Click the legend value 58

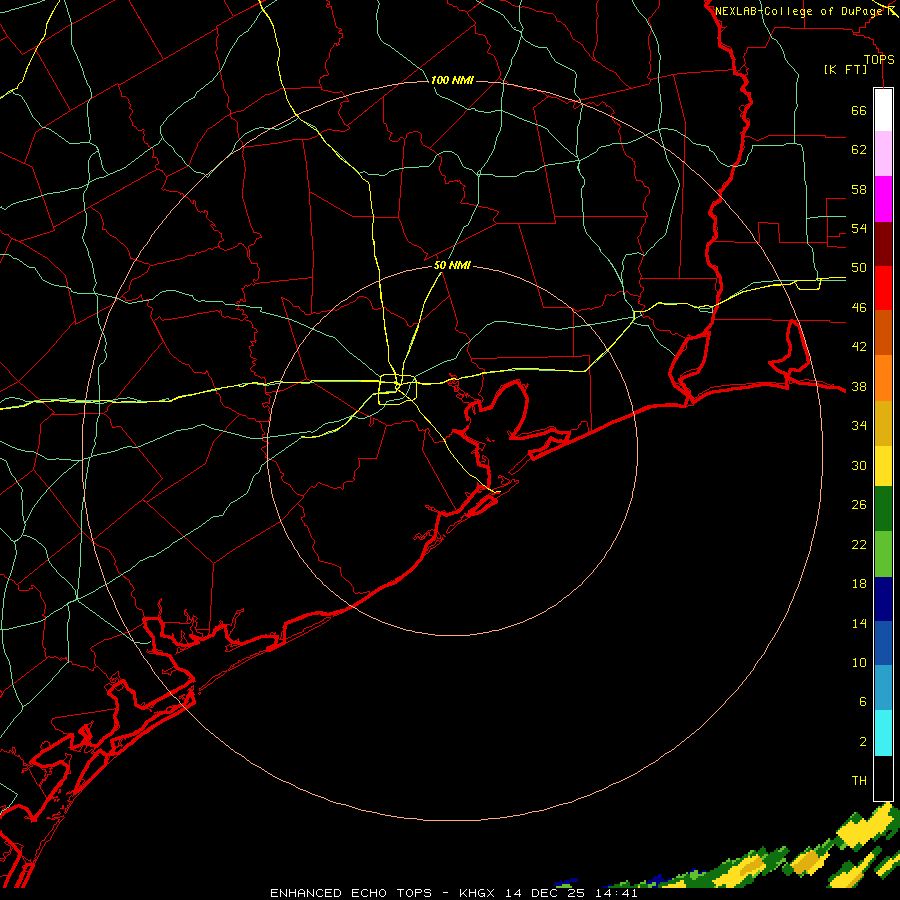point(859,189)
